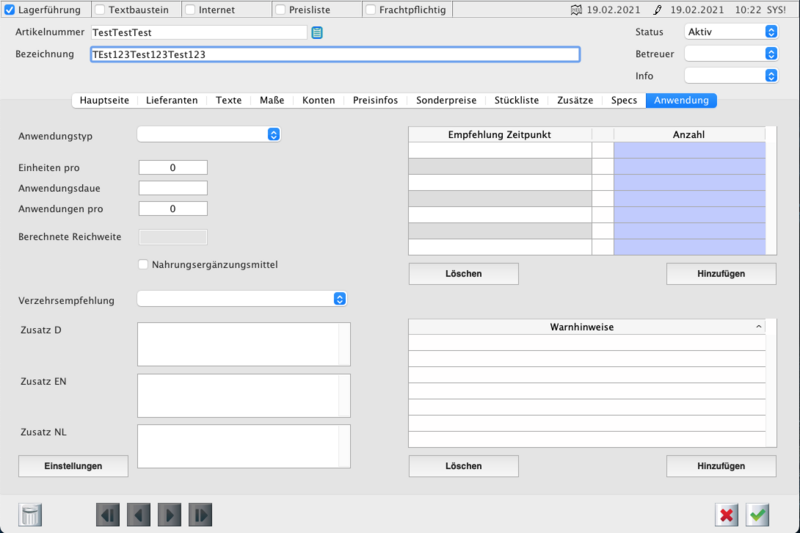This screenshot has height=533, width=800.
Task: Enable the Nahrungsergänzungsmittel checkbox
Action: tap(143, 265)
